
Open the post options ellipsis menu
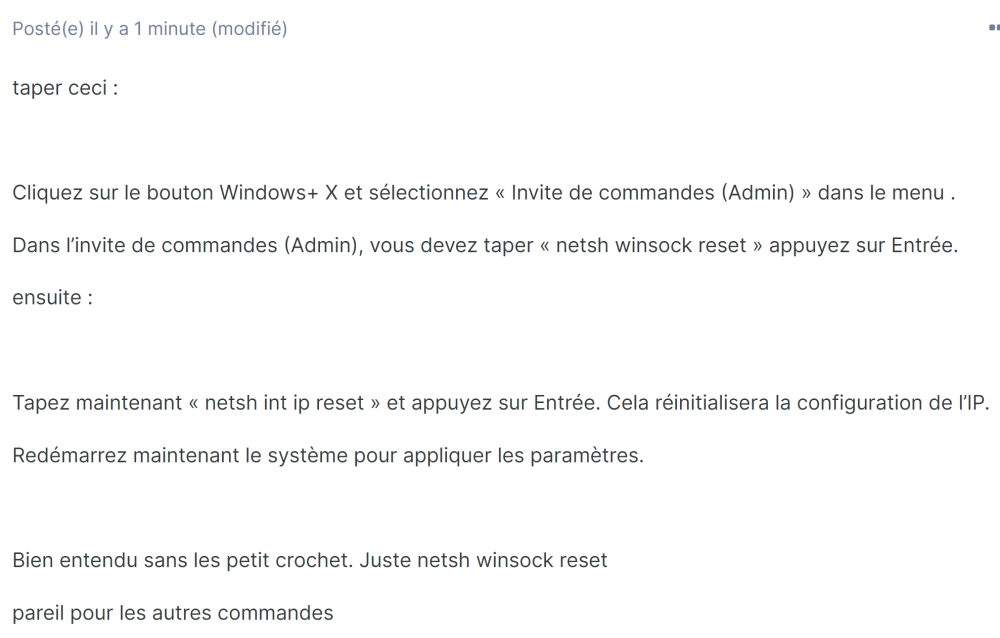tap(992, 29)
